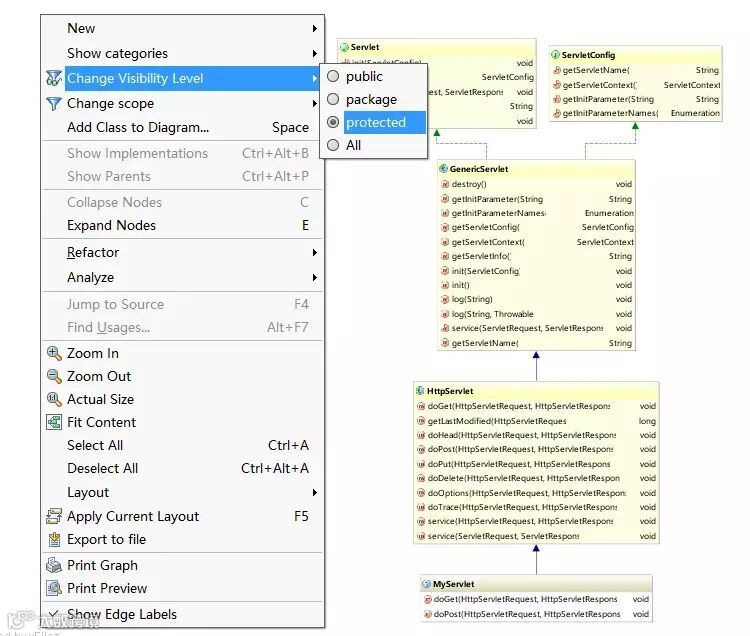Click log(String, Throwable) method row
This screenshot has width=750, height=636.
click(536, 314)
